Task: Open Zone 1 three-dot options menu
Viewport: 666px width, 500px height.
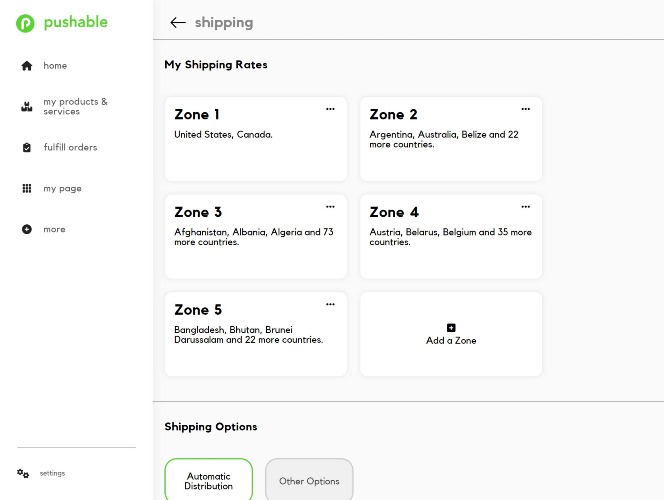Action: click(330, 109)
